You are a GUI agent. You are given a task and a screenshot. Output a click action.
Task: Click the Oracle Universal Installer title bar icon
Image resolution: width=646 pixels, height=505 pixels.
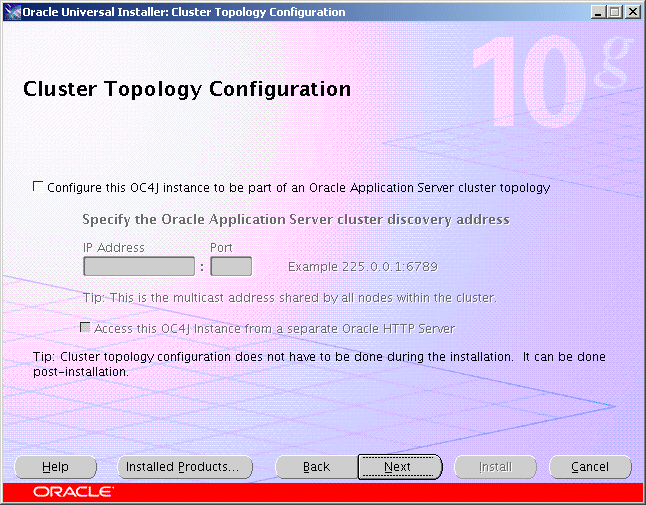pyautogui.click(x=12, y=12)
